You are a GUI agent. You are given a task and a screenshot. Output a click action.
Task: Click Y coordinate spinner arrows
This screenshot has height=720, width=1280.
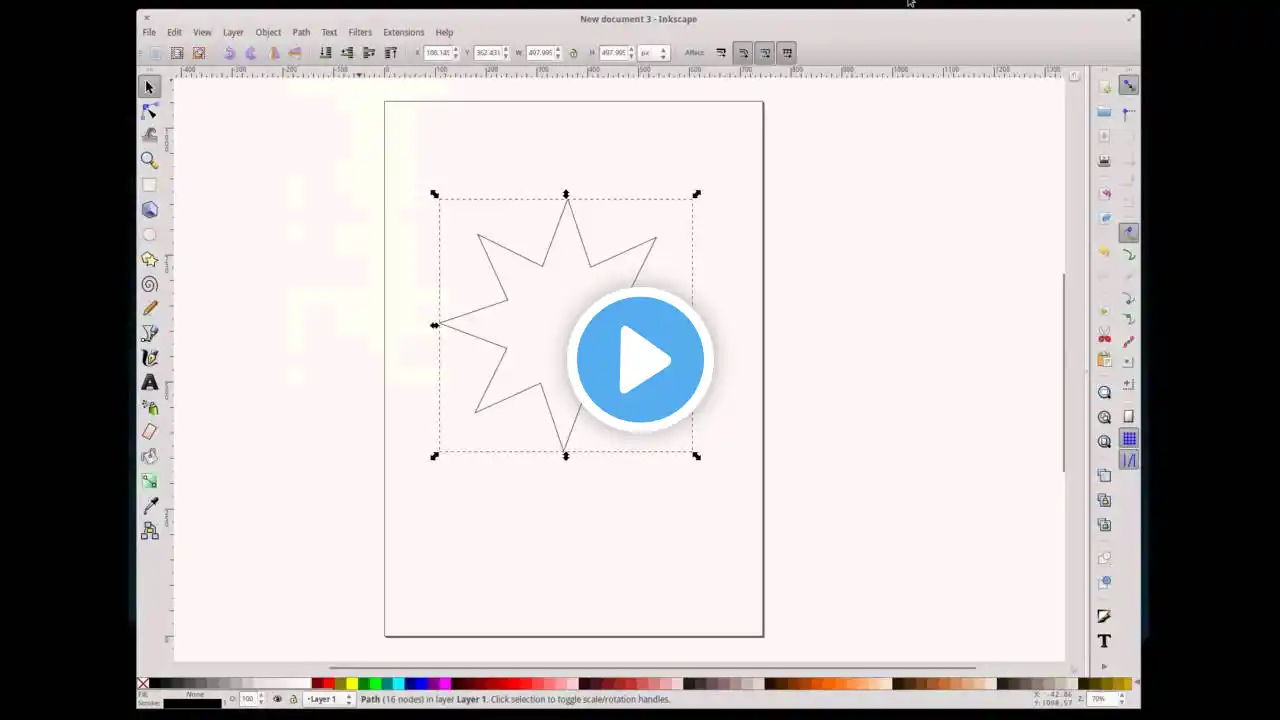(506, 53)
